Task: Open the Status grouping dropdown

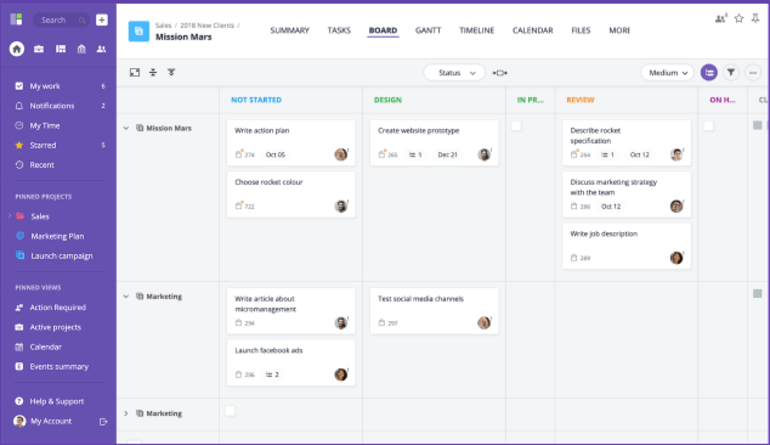Action: point(454,73)
